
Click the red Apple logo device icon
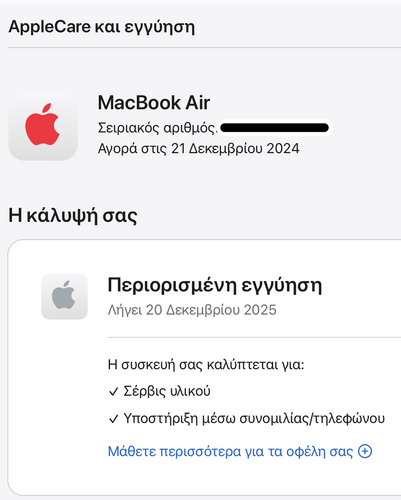(43, 126)
